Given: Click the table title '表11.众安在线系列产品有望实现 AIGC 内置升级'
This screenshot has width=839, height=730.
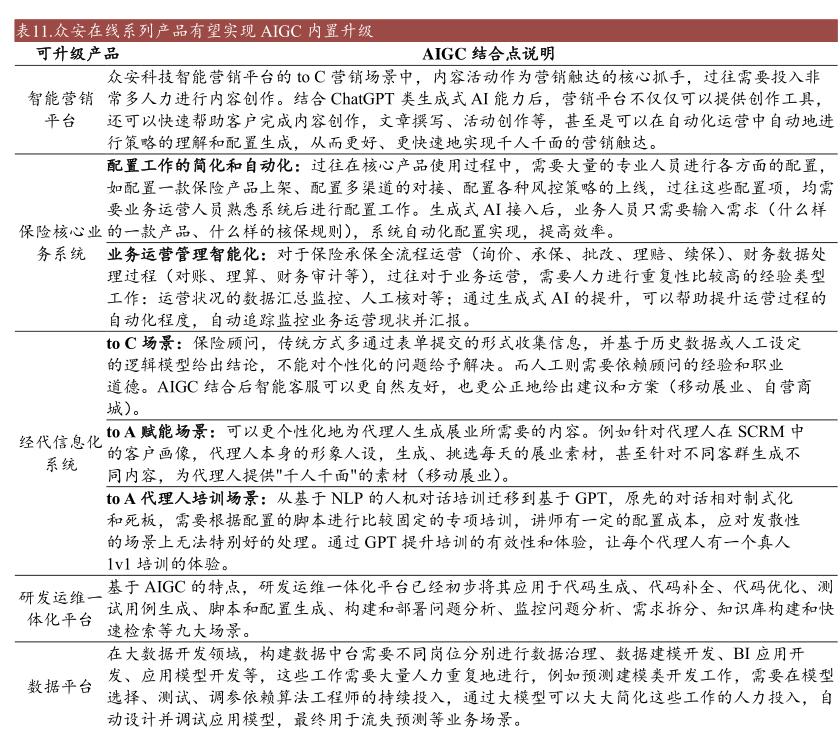Looking at the screenshot, I should pyautogui.click(x=194, y=31).
